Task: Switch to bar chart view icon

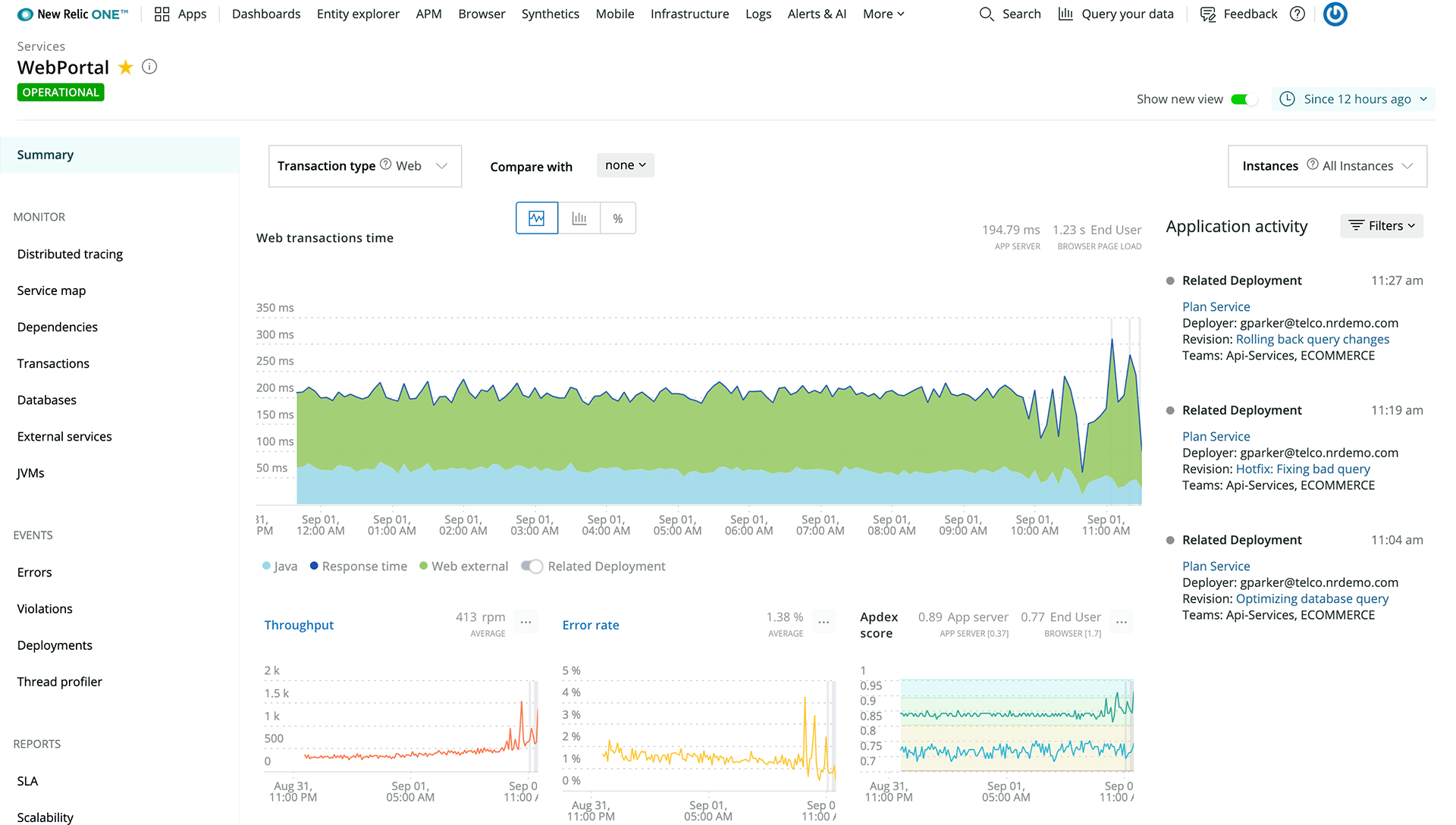Action: point(579,218)
